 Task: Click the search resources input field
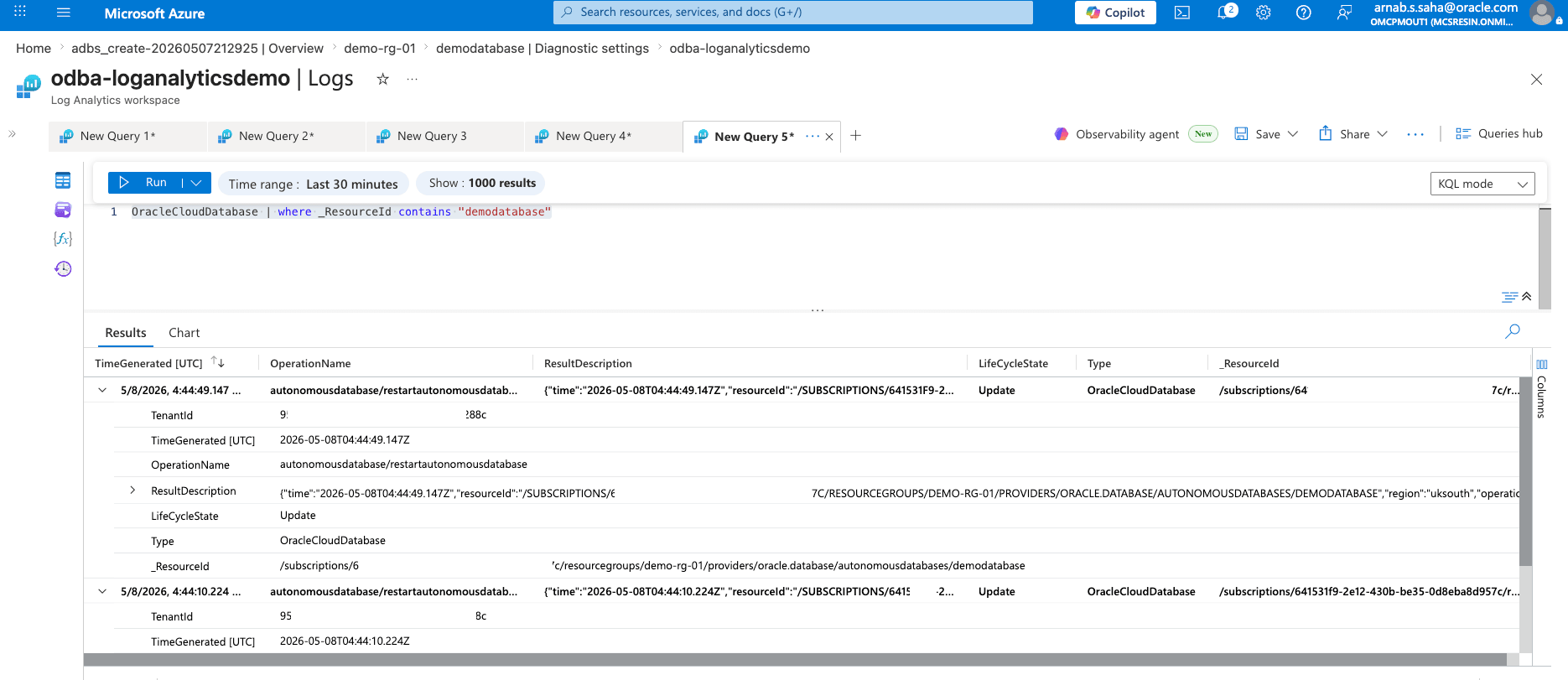793,13
